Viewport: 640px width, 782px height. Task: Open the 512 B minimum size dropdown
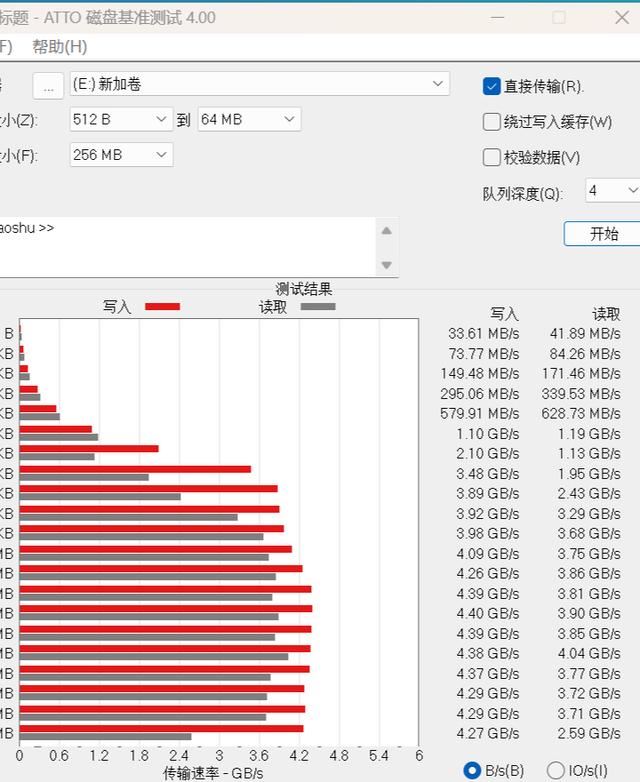tap(121, 119)
